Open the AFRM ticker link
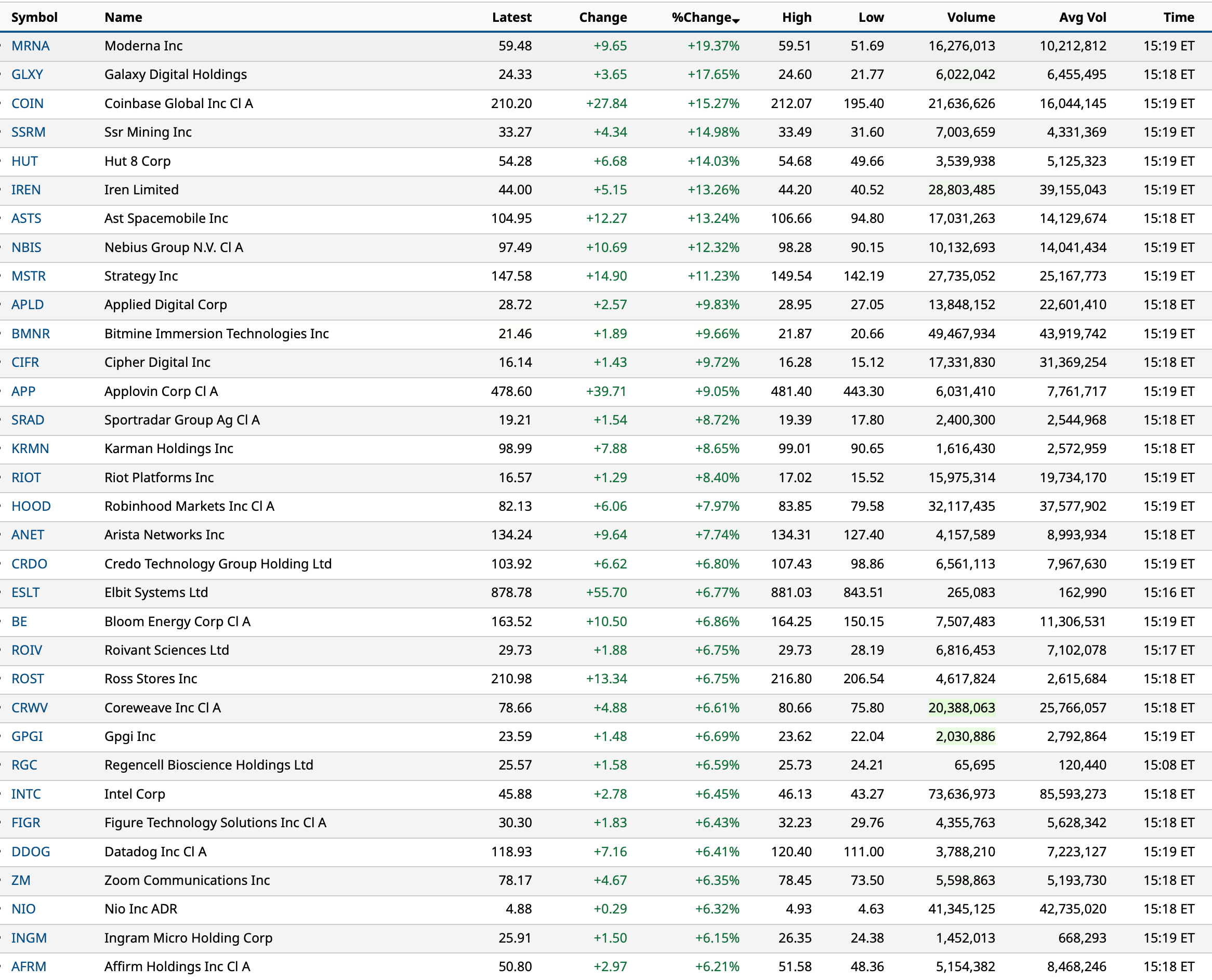1212x980 pixels. tap(29, 967)
